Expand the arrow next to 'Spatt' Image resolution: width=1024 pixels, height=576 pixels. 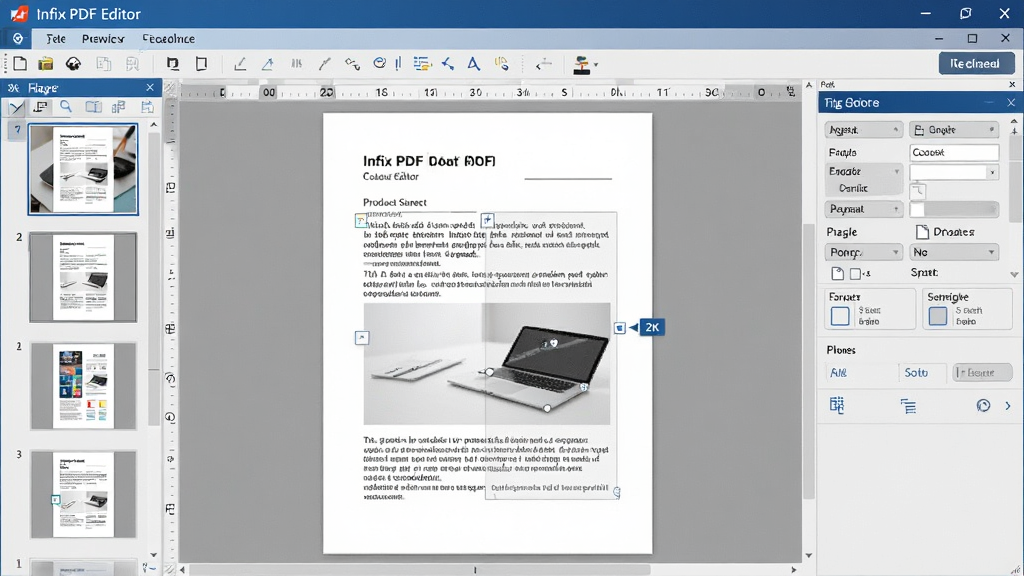[x=1014, y=274]
